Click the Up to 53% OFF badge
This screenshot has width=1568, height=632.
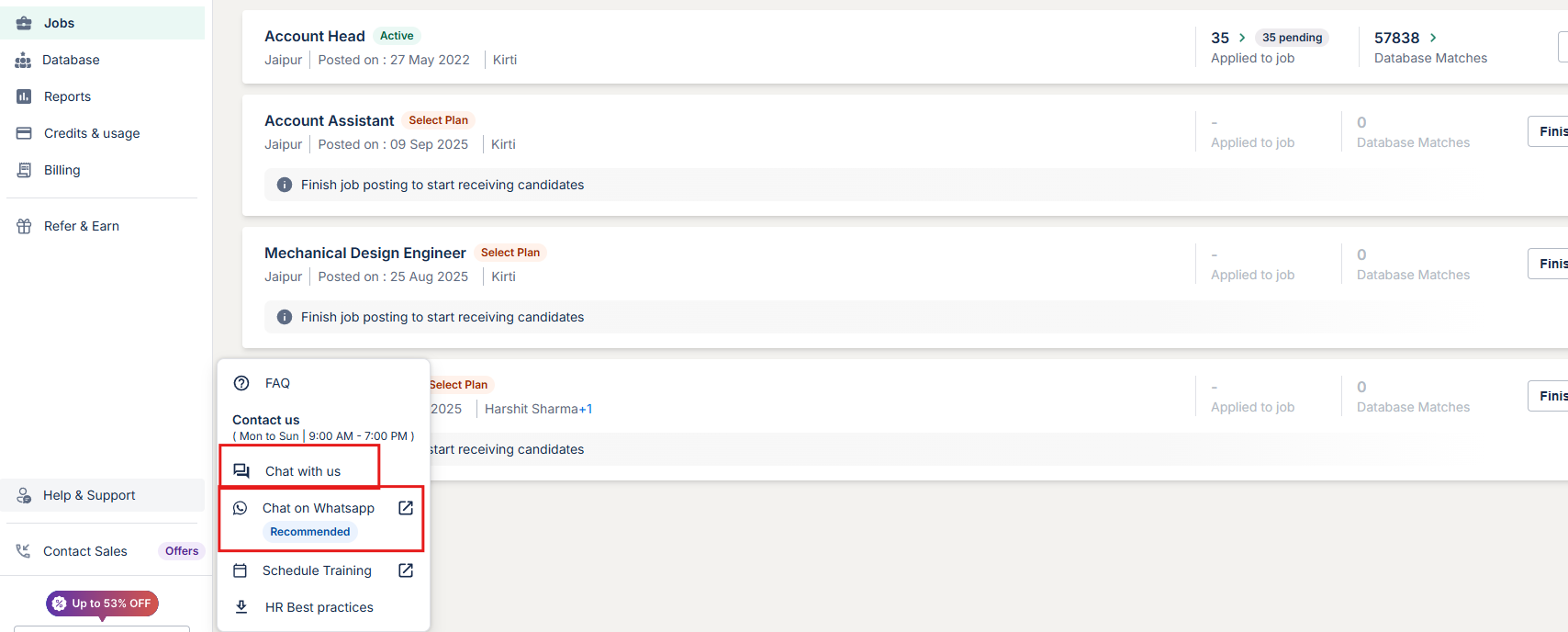(x=103, y=604)
